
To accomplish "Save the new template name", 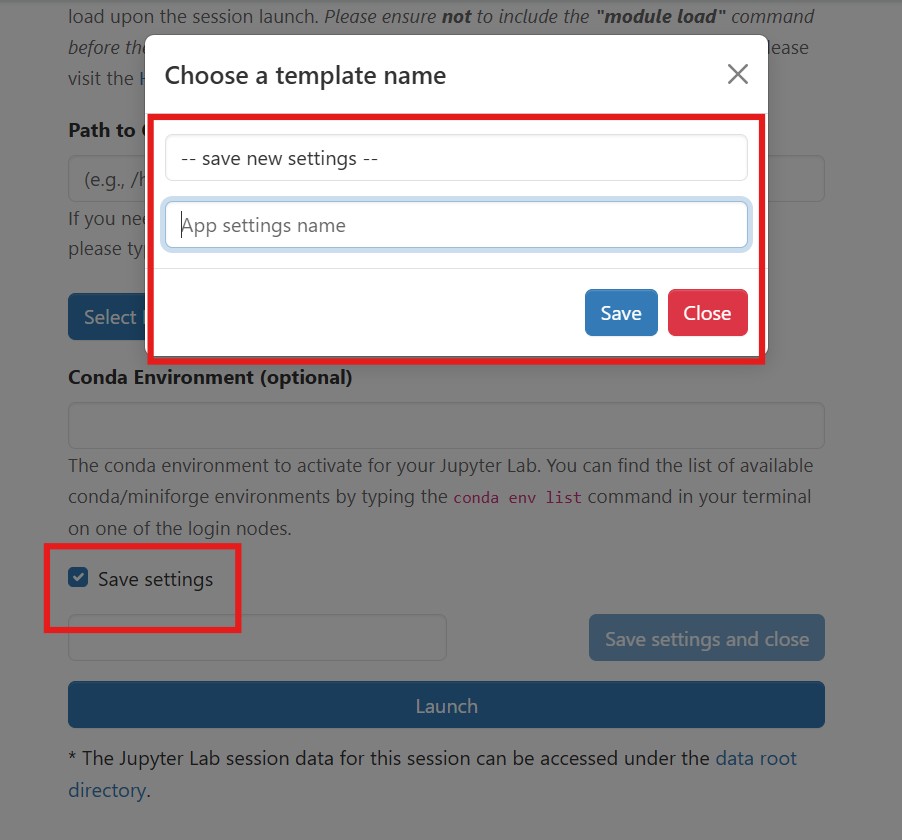I will pyautogui.click(x=620, y=312).
